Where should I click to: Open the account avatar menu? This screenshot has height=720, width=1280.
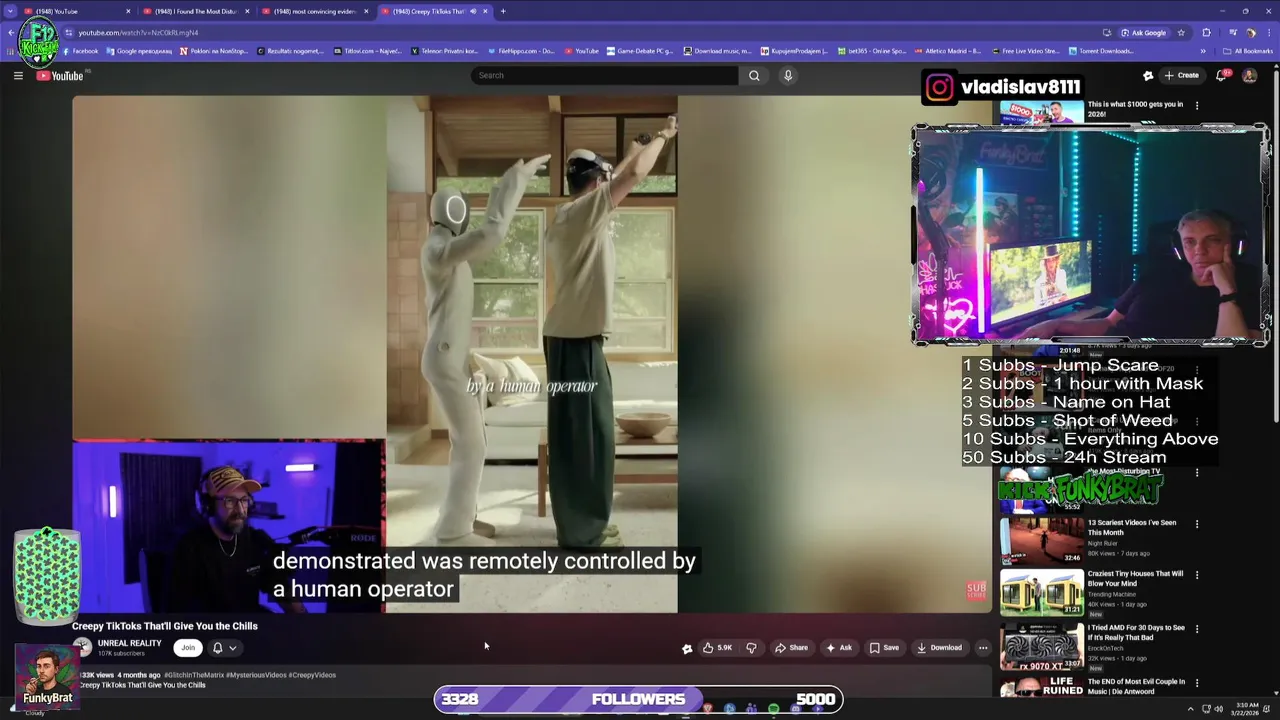pyautogui.click(x=1249, y=75)
